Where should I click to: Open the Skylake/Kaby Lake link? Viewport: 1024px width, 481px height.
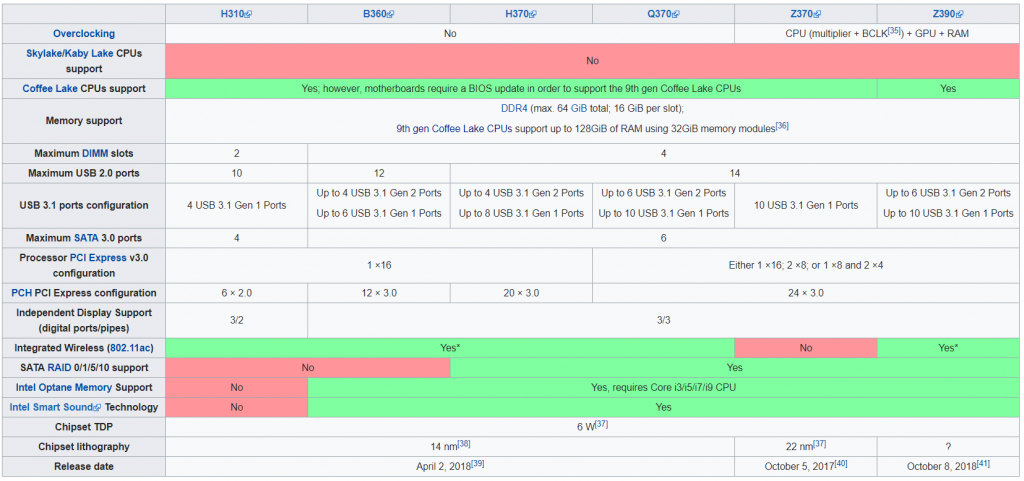68,53
